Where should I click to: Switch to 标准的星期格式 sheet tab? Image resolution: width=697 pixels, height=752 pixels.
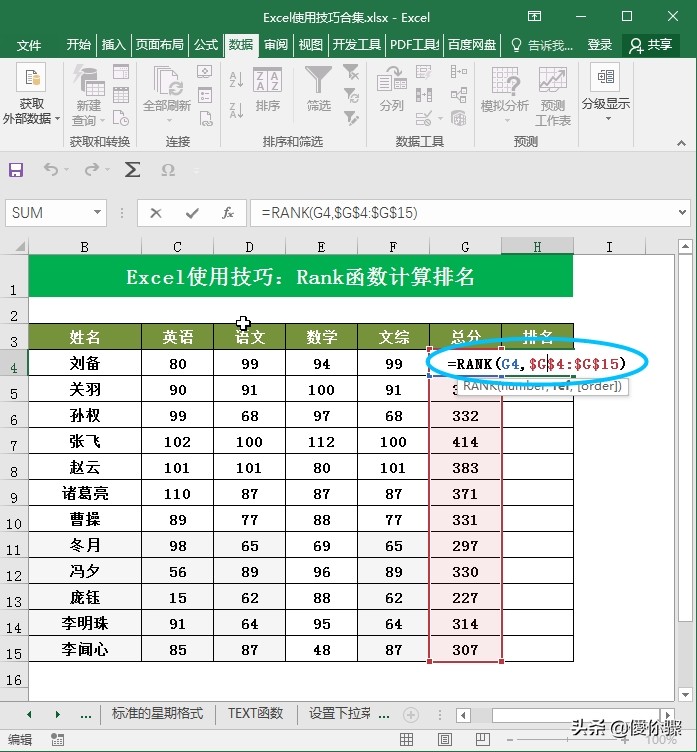click(157, 714)
